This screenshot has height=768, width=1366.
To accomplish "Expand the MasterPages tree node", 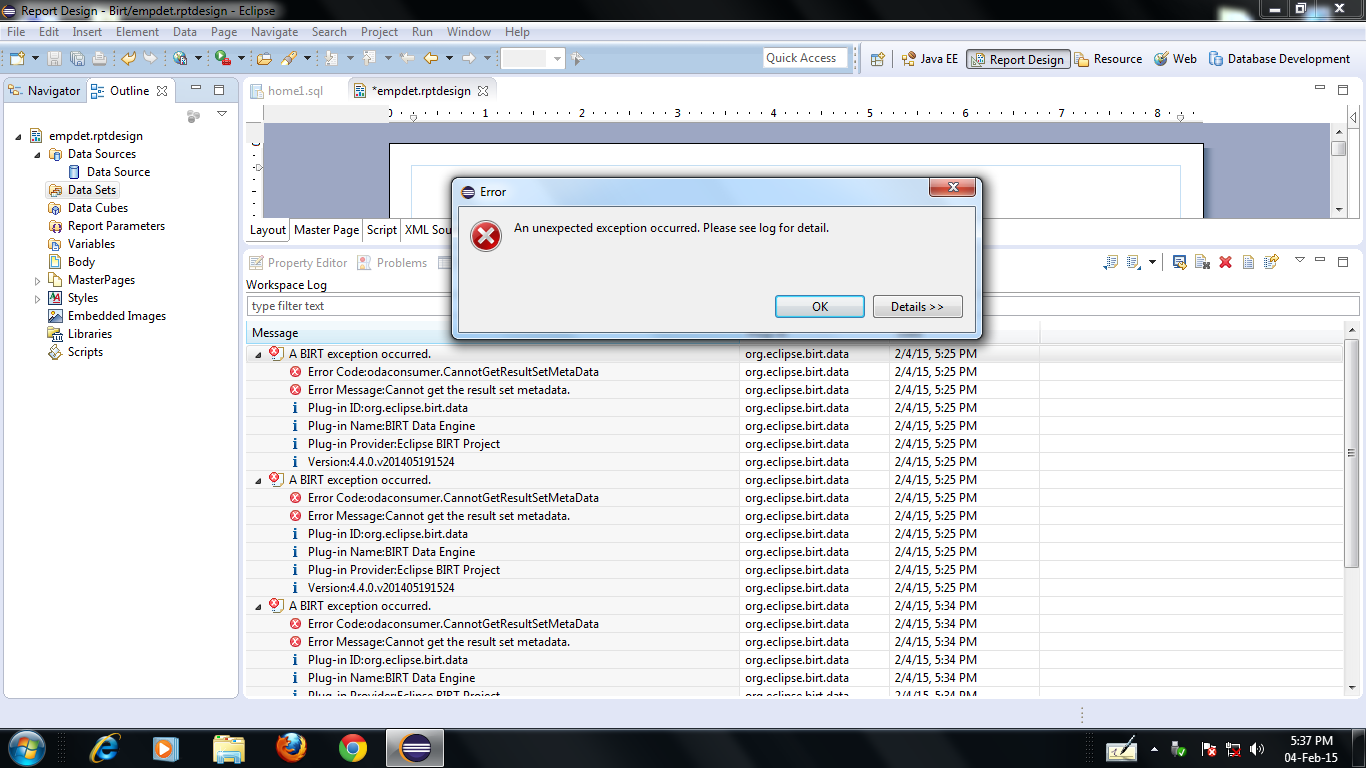I will click(38, 280).
